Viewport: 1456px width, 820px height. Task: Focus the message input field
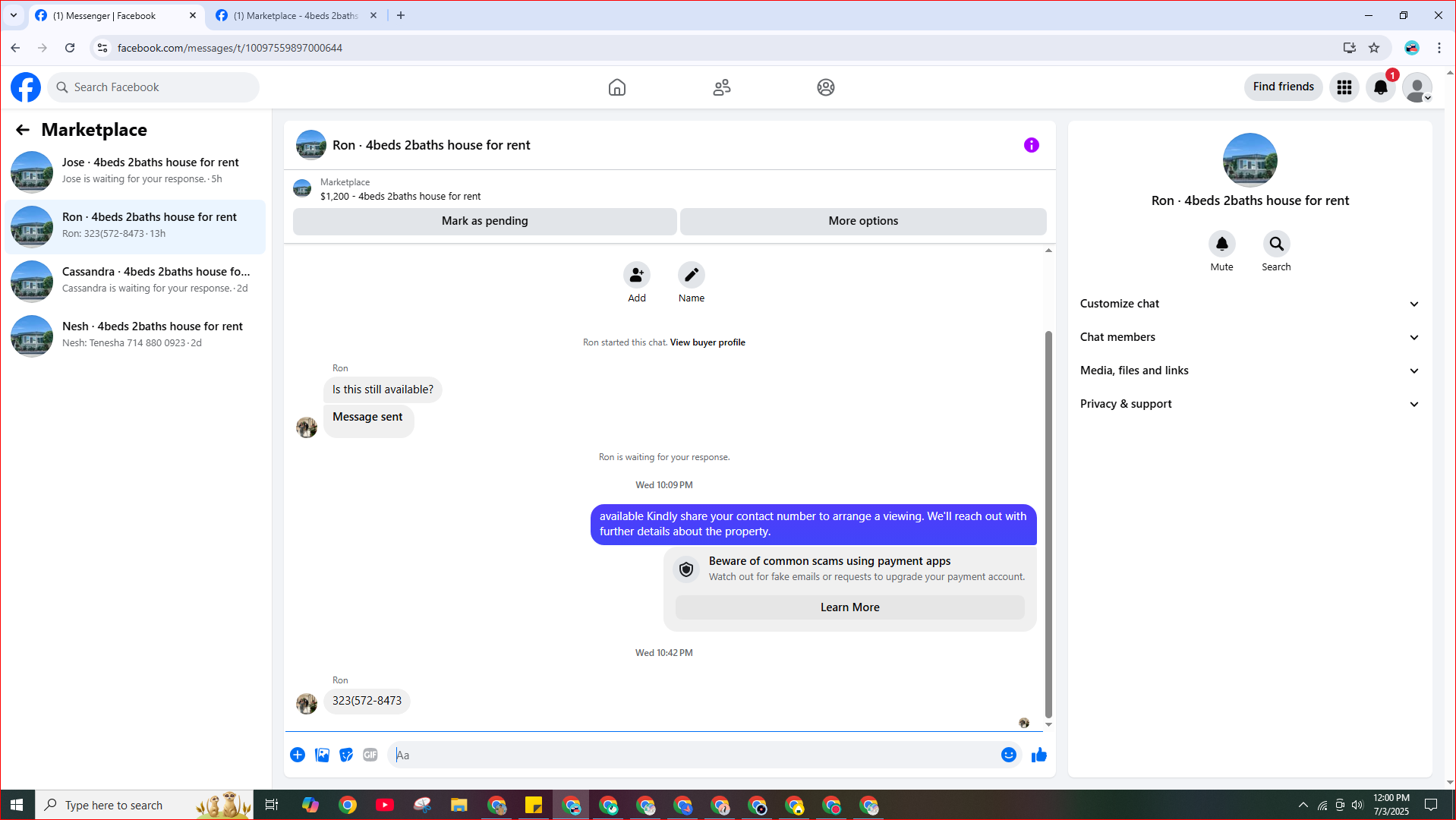tap(695, 755)
